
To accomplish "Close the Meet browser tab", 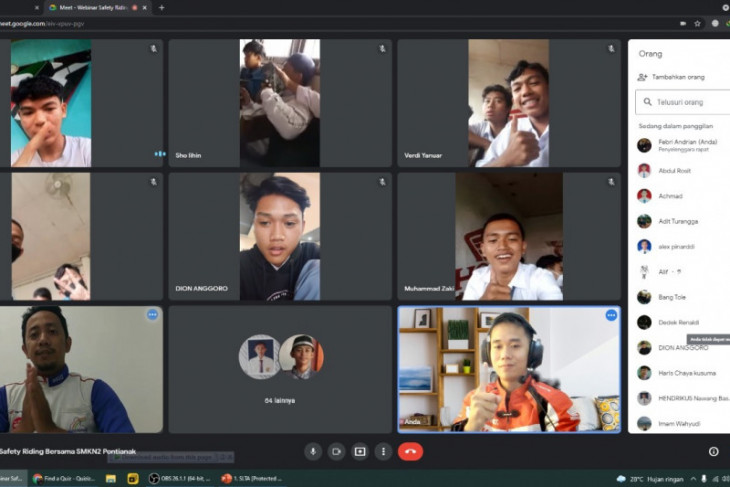I will 144,7.
